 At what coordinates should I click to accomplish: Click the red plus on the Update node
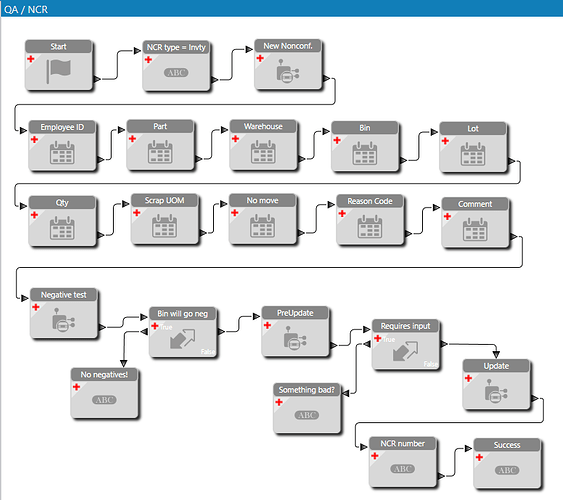[469, 378]
